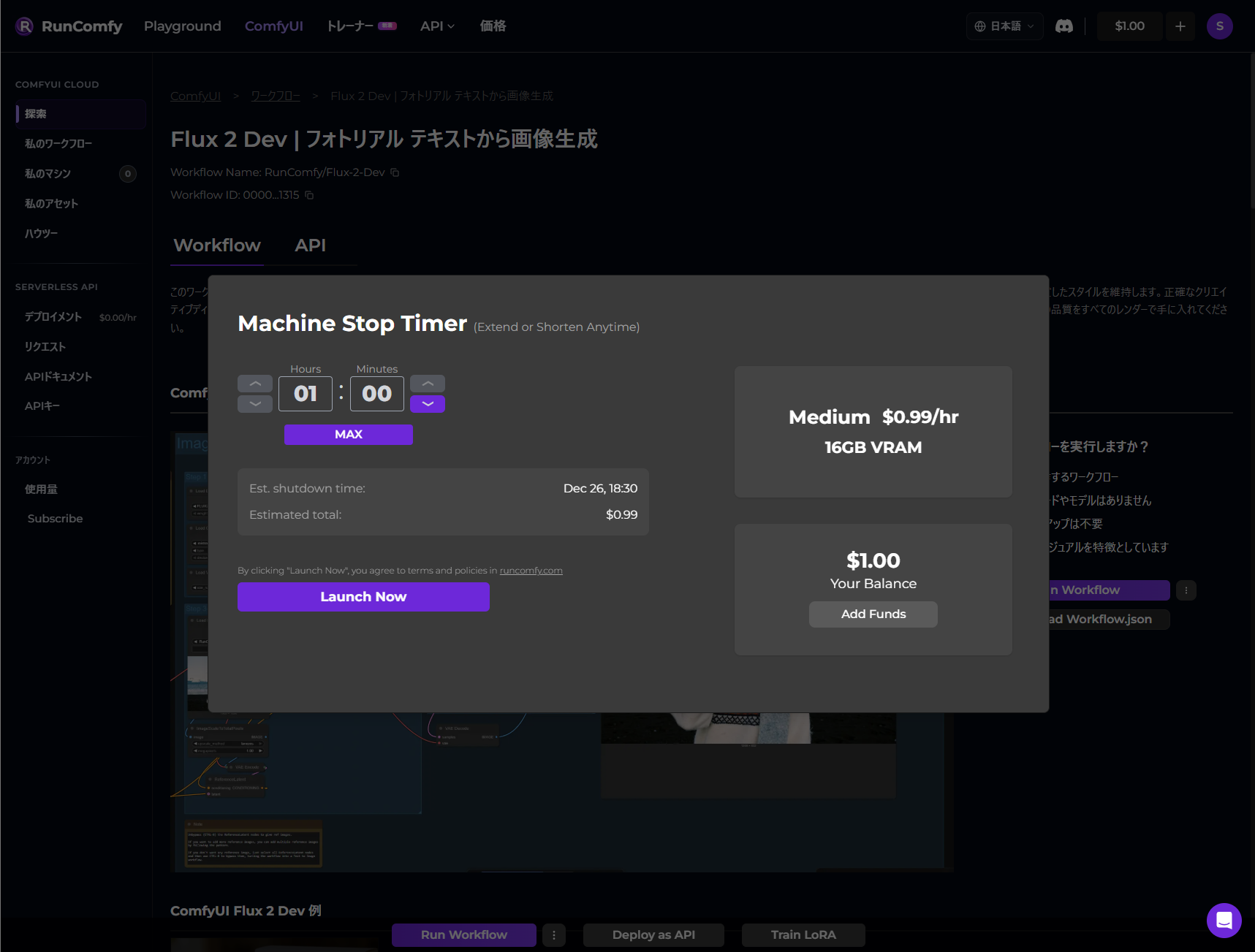
Task: Open the user avatar S menu
Action: pos(1219,26)
